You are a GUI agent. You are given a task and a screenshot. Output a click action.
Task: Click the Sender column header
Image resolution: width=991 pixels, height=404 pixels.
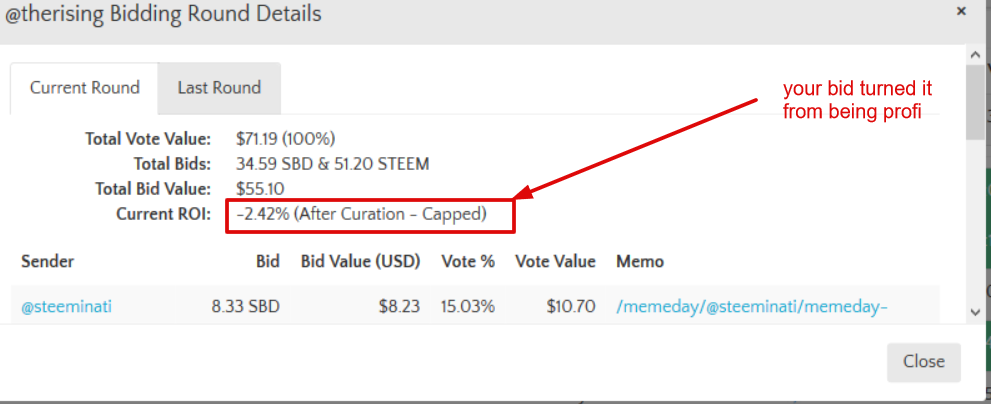[x=47, y=261]
